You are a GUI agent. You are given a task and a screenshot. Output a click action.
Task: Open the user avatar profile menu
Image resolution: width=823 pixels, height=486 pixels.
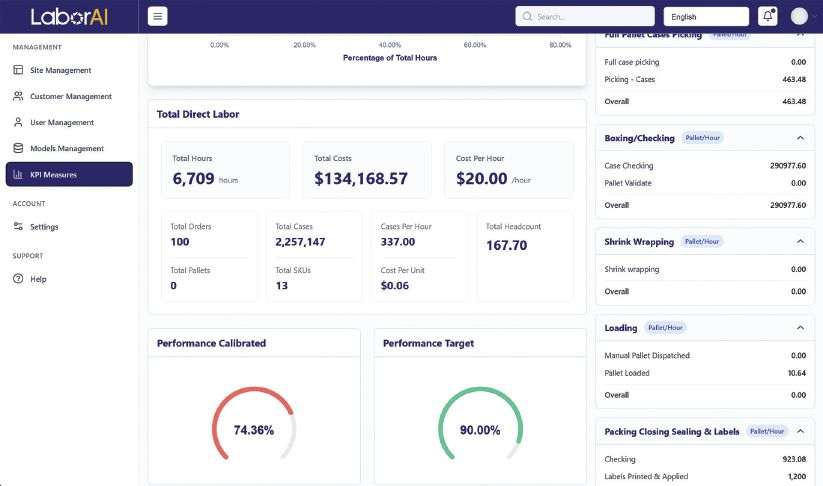[799, 16]
